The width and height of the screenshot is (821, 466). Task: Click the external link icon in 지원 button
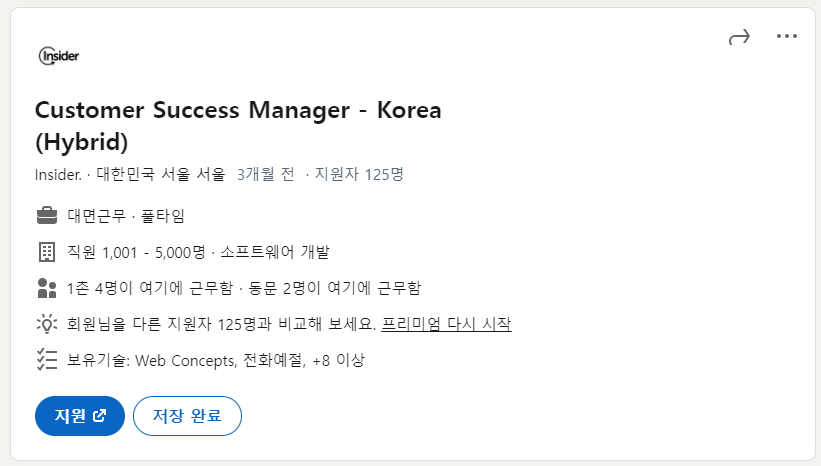point(99,416)
